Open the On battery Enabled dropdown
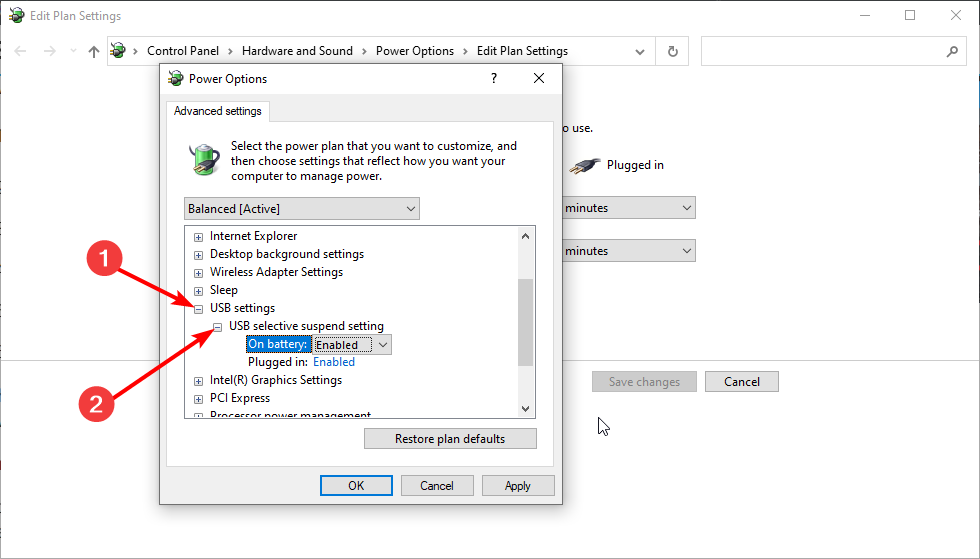Viewport: 980px width, 559px height. coord(352,345)
